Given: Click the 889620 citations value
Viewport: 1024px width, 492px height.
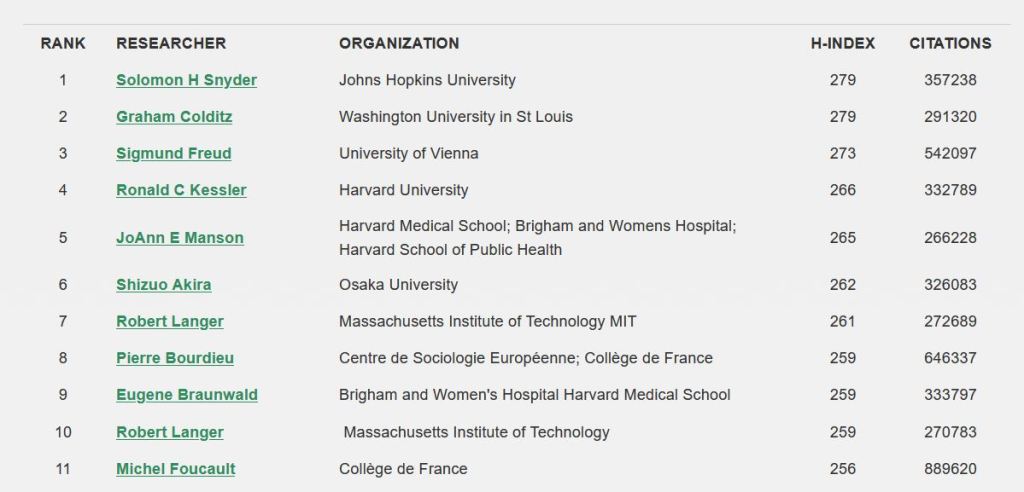Looking at the screenshot, I should [x=950, y=469].
